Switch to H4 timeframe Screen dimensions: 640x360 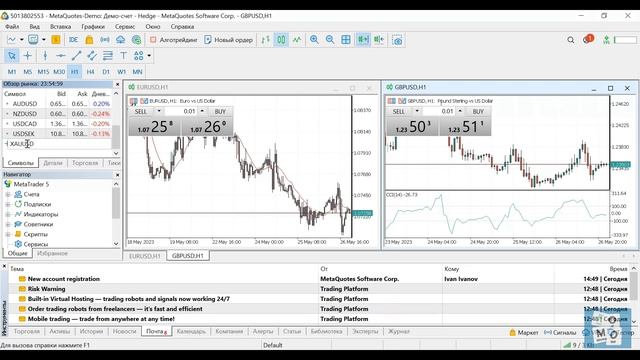pyautogui.click(x=90, y=72)
